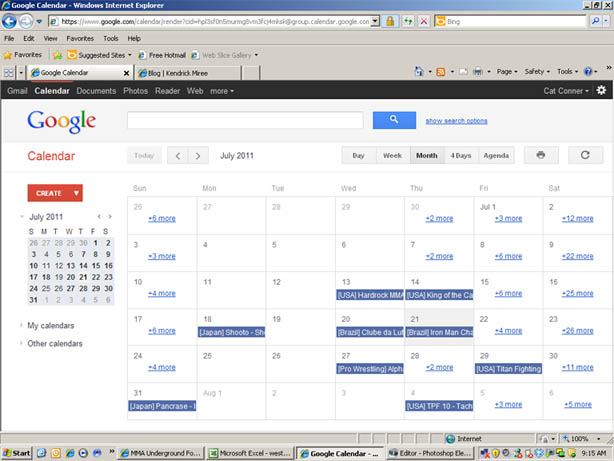The width and height of the screenshot is (614, 461).
Task: Click mini calendar previous month arrow
Action: pos(99,217)
